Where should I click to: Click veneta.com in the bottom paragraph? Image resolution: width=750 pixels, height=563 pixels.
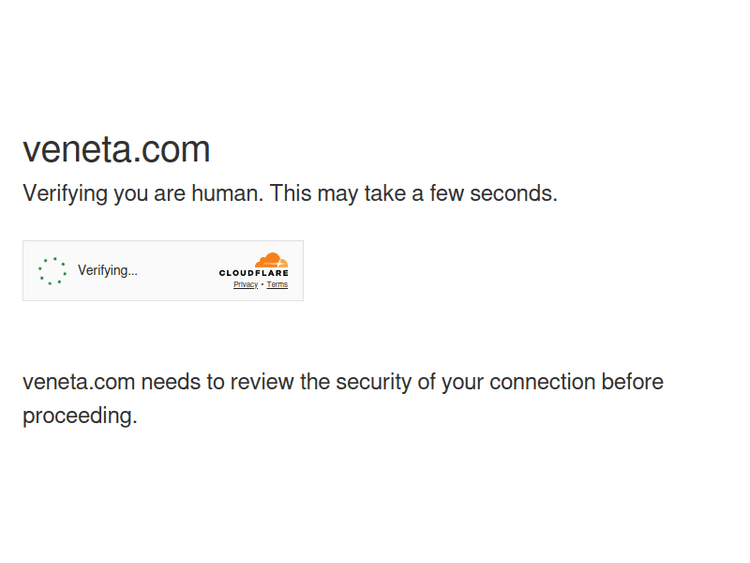coord(78,382)
